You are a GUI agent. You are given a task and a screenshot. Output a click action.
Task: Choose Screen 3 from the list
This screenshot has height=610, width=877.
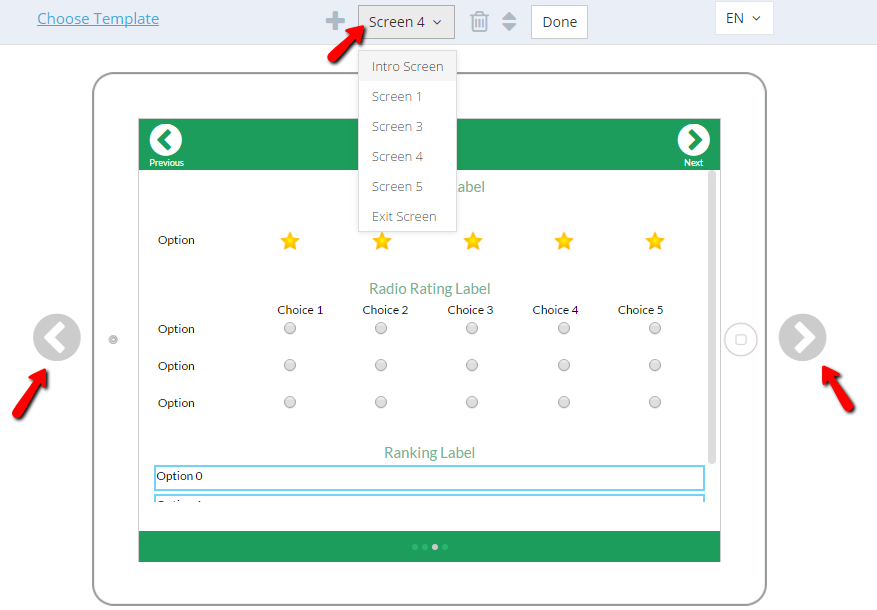click(407, 126)
